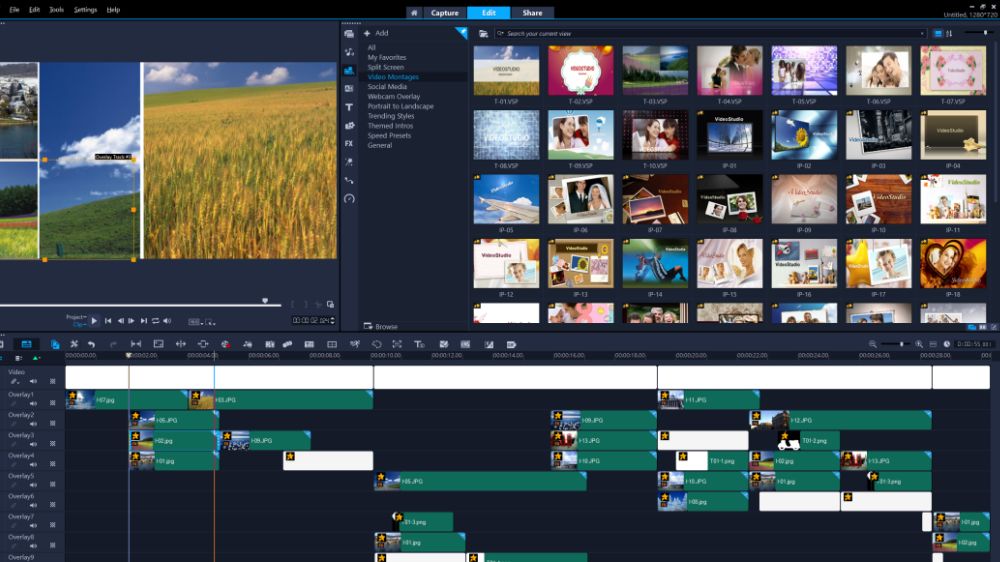Select the Social Media category
This screenshot has height=562, width=1000.
(386, 87)
